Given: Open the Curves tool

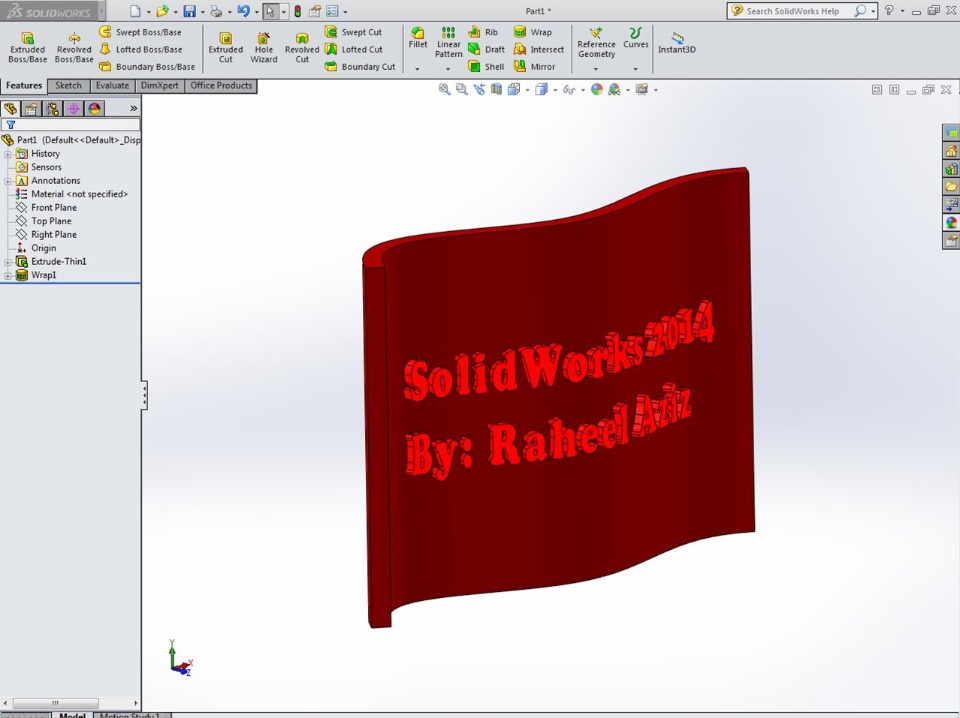Looking at the screenshot, I should (636, 37).
